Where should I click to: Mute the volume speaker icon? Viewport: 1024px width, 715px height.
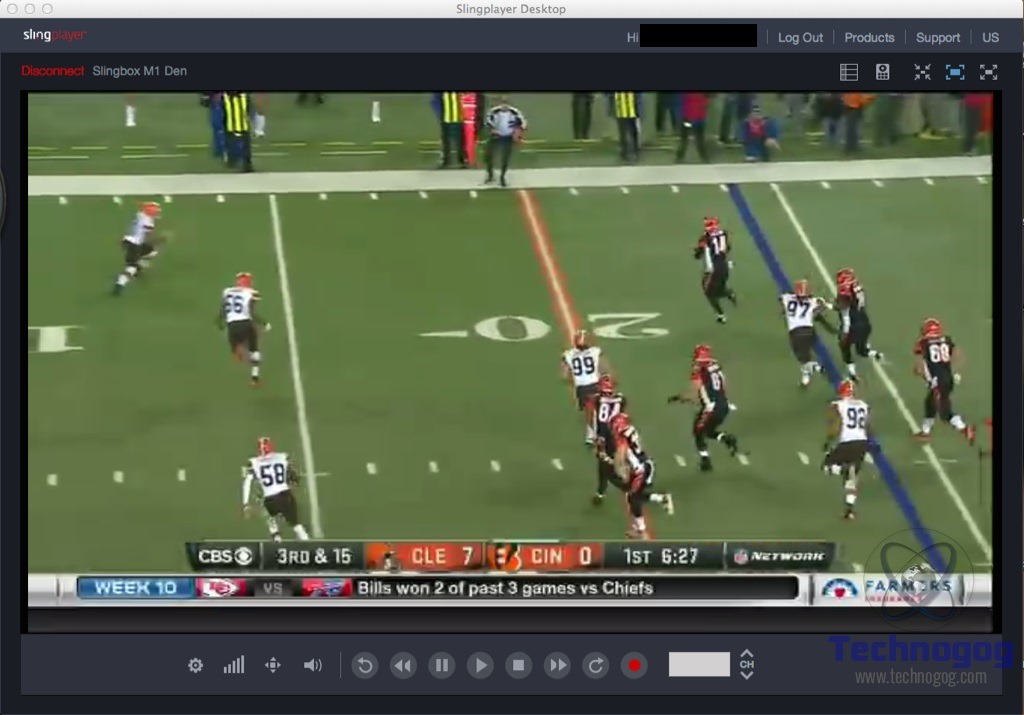coord(313,665)
